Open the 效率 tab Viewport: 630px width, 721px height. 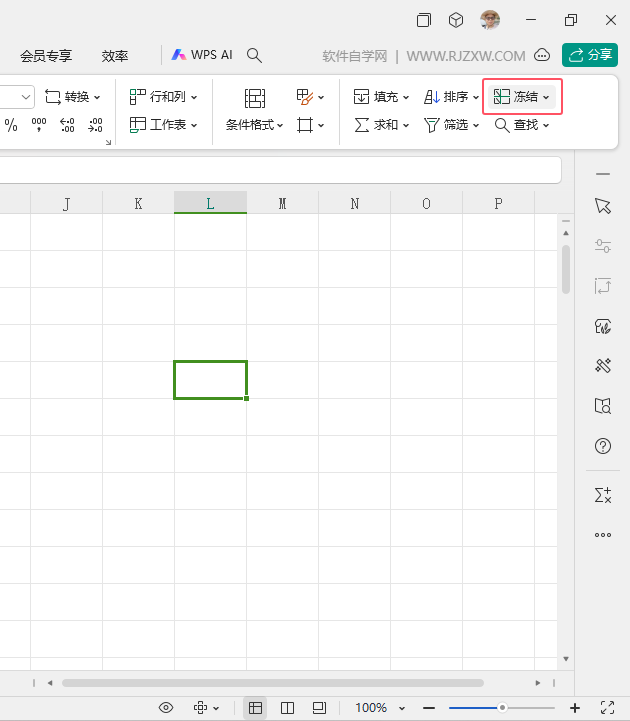point(115,56)
